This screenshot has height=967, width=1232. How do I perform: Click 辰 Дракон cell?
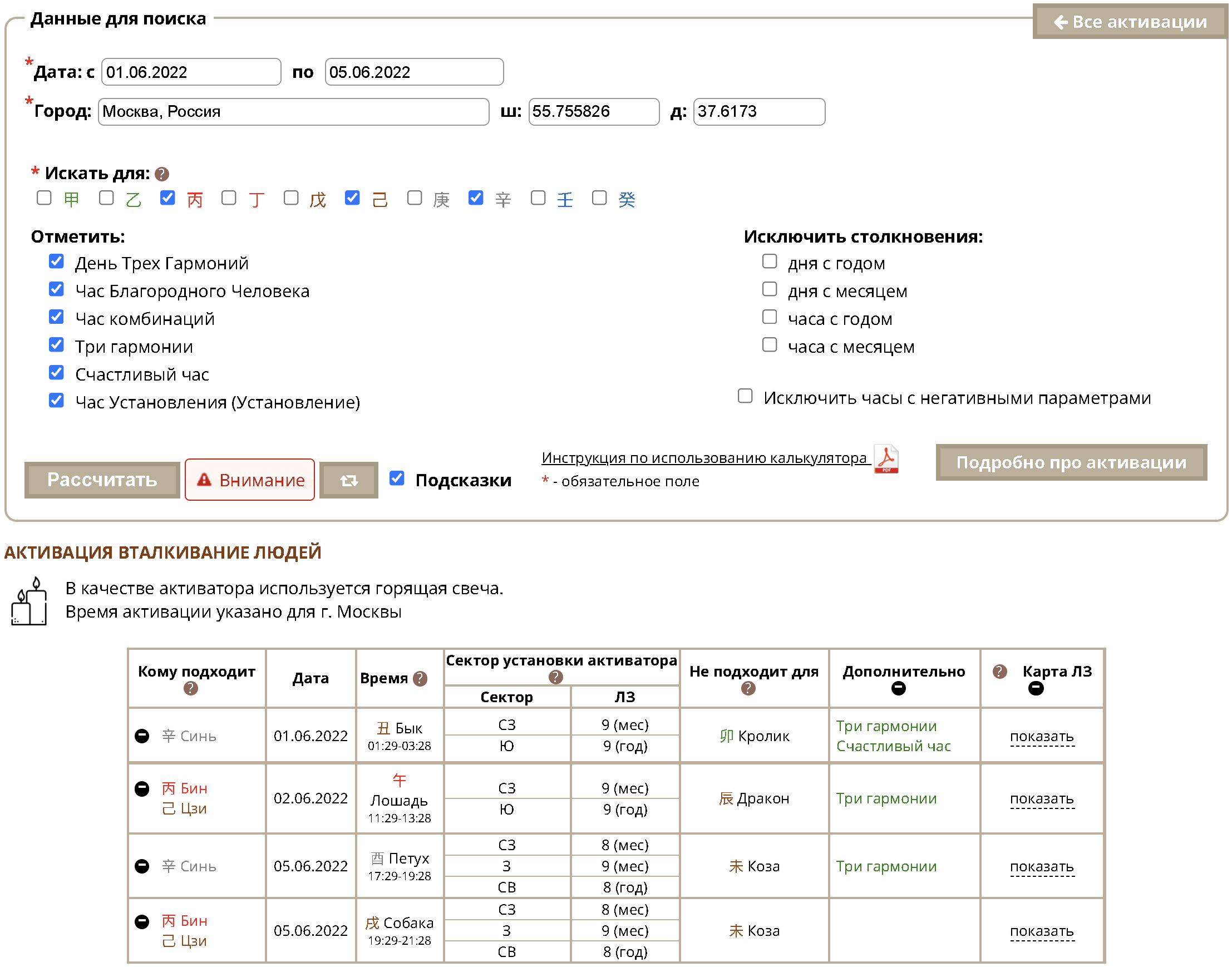[x=755, y=800]
